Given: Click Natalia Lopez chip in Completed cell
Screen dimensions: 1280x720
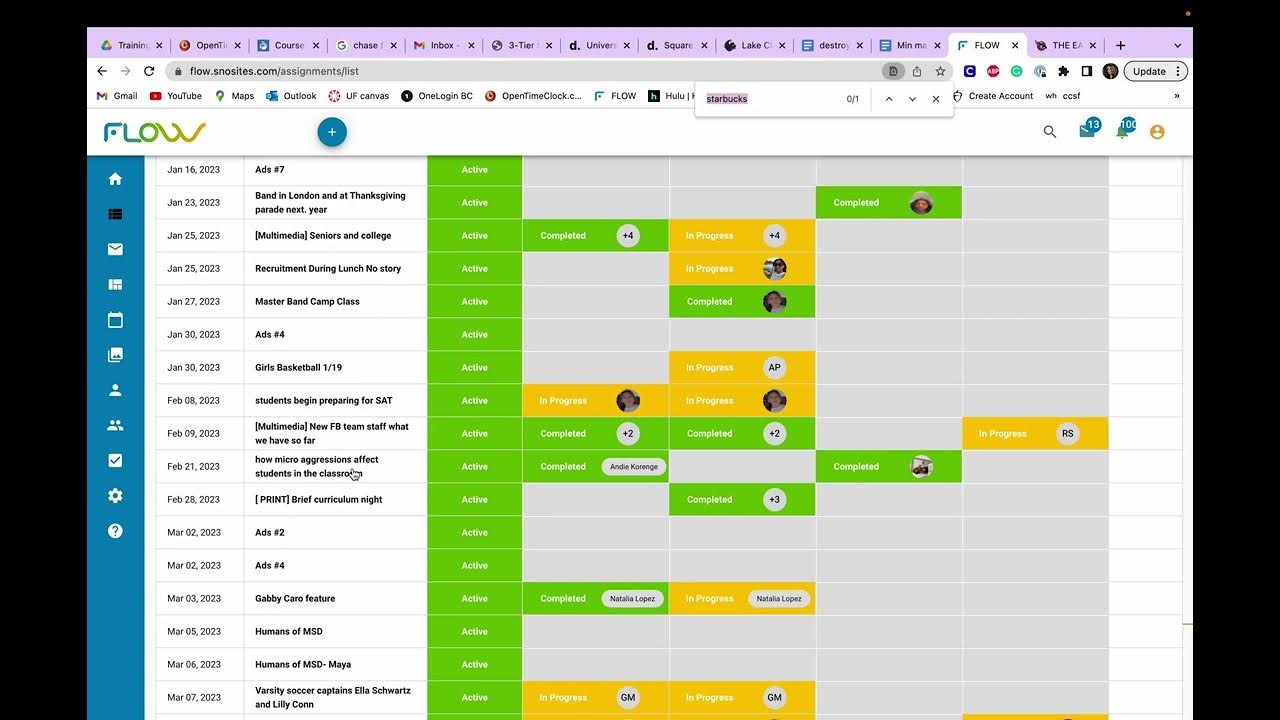Looking at the screenshot, I should (633, 599).
